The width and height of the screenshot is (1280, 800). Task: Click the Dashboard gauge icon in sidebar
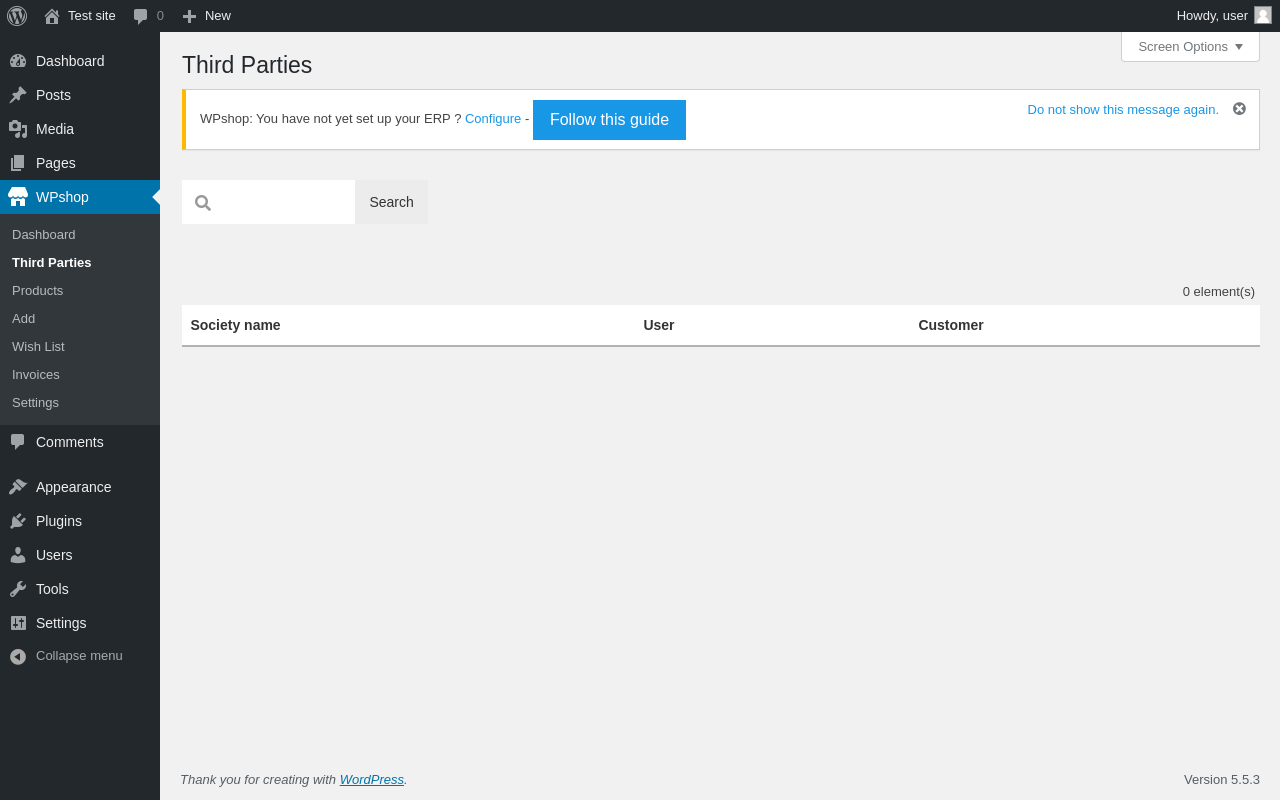18,61
